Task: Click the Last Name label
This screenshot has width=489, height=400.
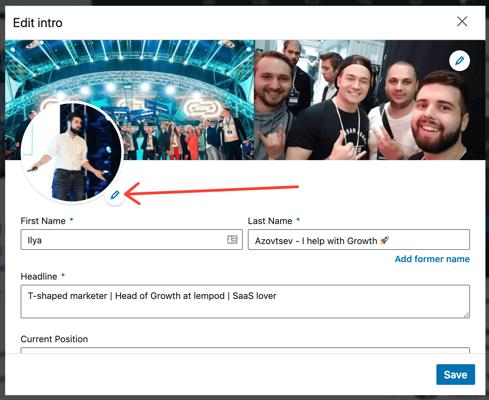Action: pyautogui.click(x=270, y=221)
